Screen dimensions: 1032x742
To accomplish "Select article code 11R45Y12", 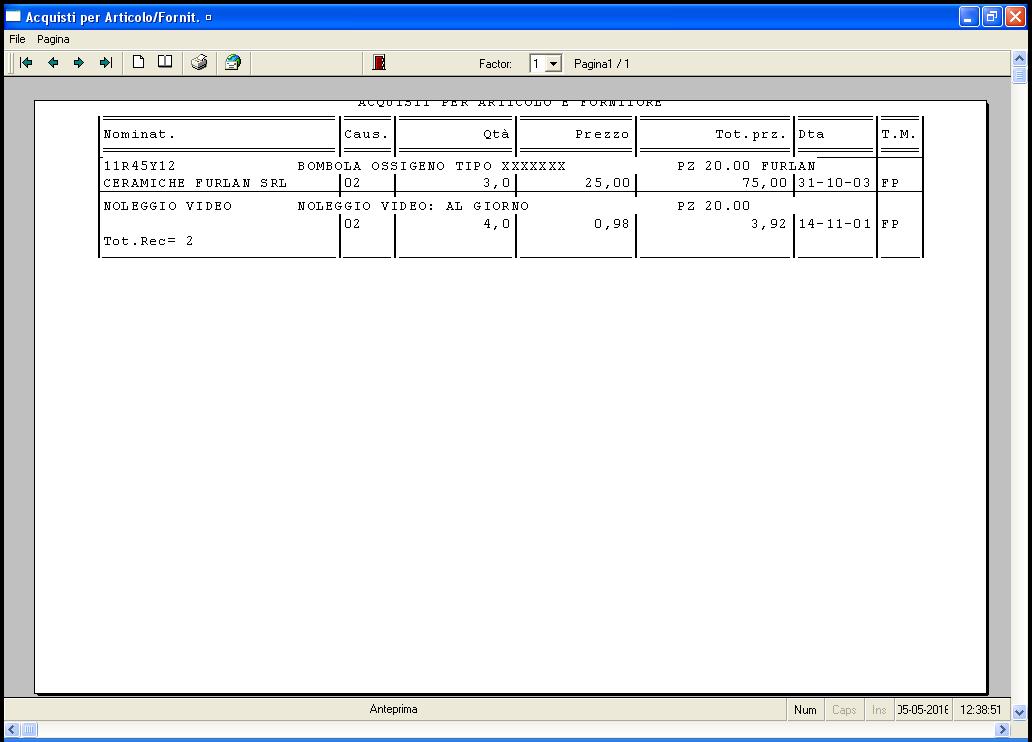I will tap(140, 166).
